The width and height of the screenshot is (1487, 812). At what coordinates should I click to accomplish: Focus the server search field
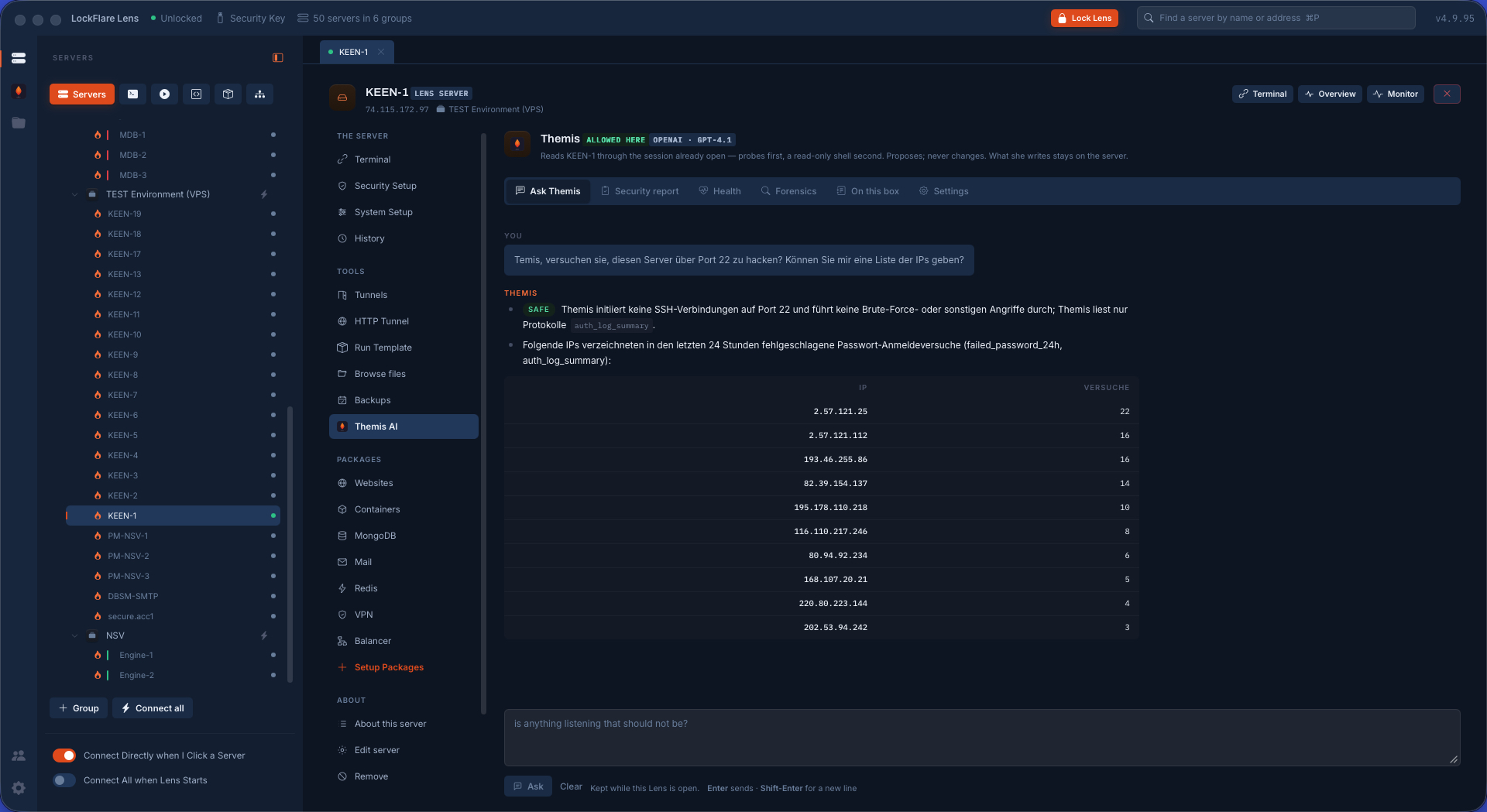1276,18
